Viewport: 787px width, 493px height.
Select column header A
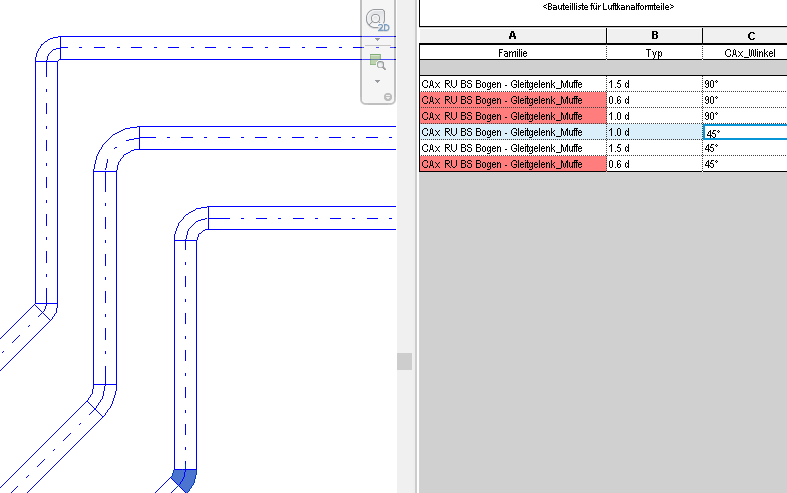pyautogui.click(x=512, y=35)
